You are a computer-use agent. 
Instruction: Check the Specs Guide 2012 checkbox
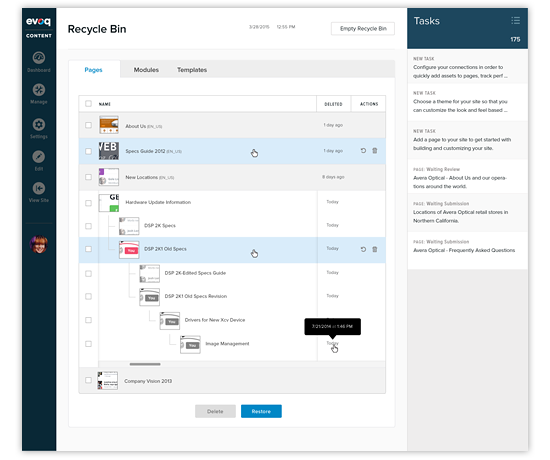point(88,151)
